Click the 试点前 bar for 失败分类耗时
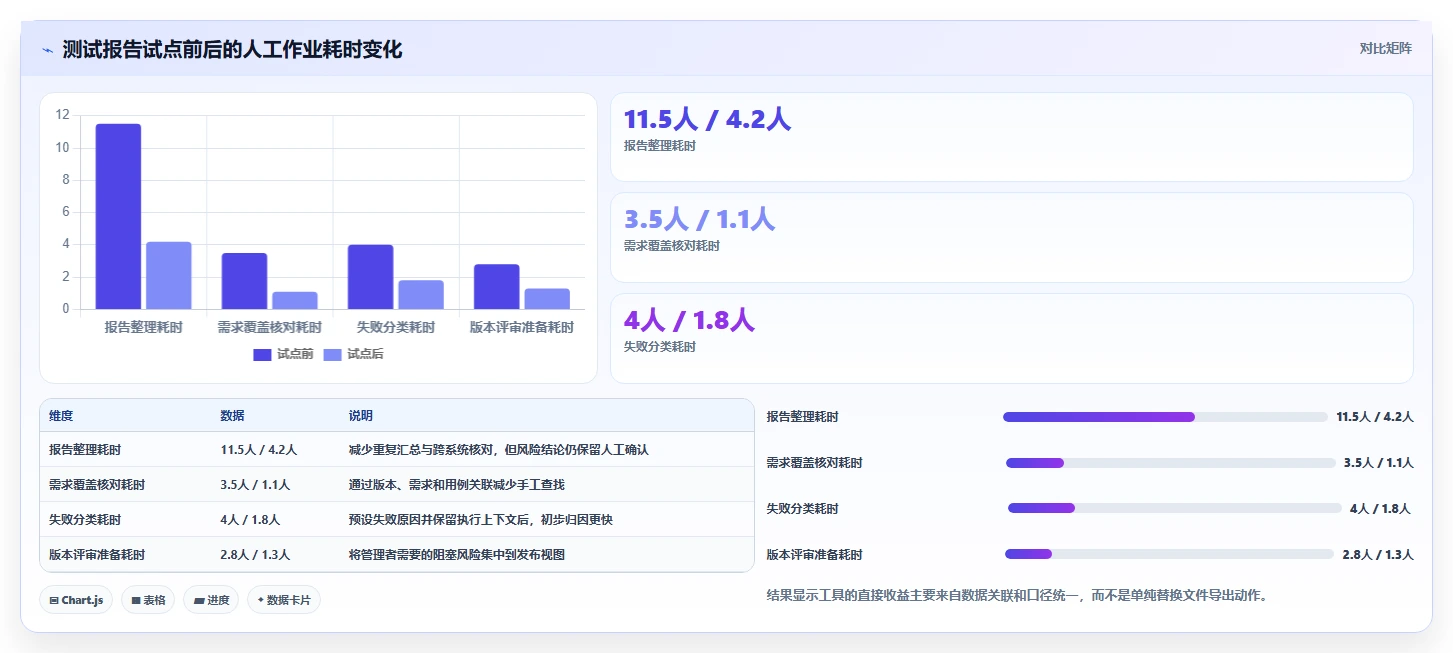This screenshot has width=1453, height=653. [x=370, y=277]
